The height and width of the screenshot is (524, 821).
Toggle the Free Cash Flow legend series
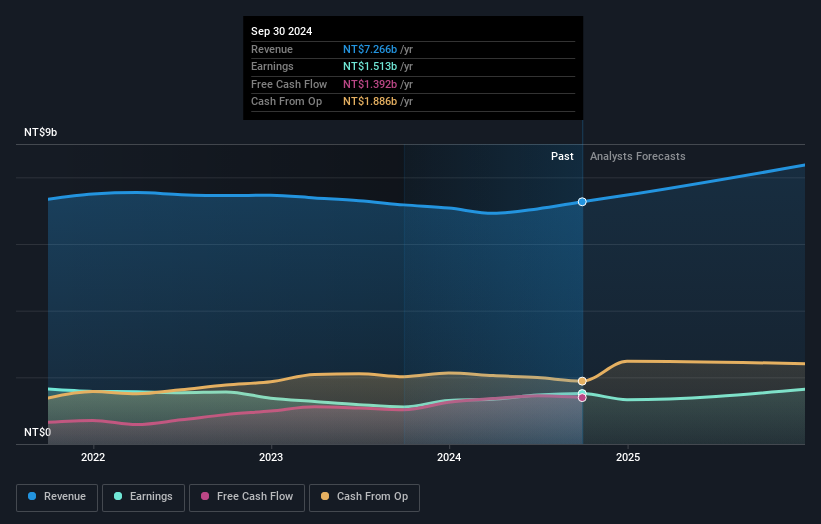point(247,497)
